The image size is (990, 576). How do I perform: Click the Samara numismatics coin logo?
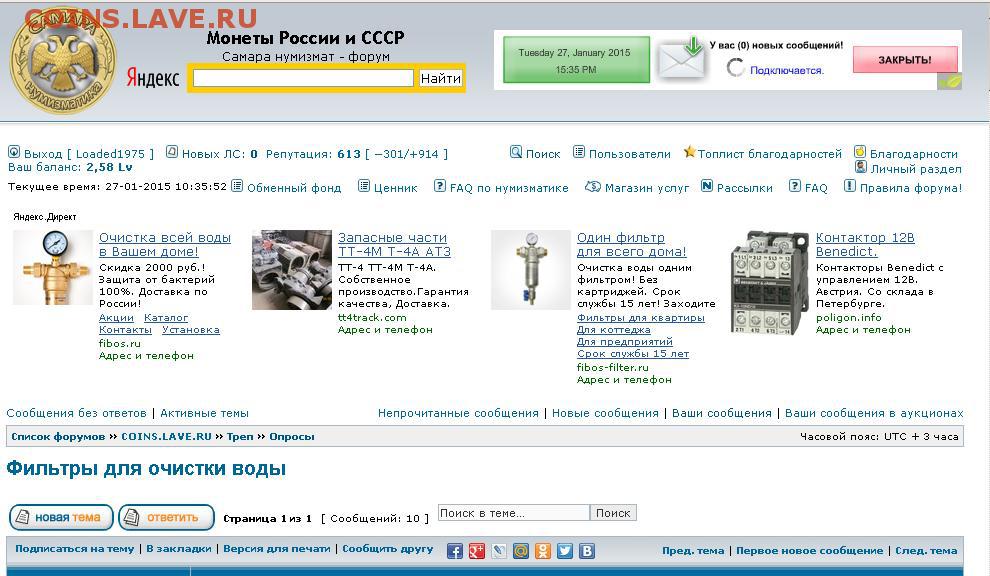(x=63, y=62)
